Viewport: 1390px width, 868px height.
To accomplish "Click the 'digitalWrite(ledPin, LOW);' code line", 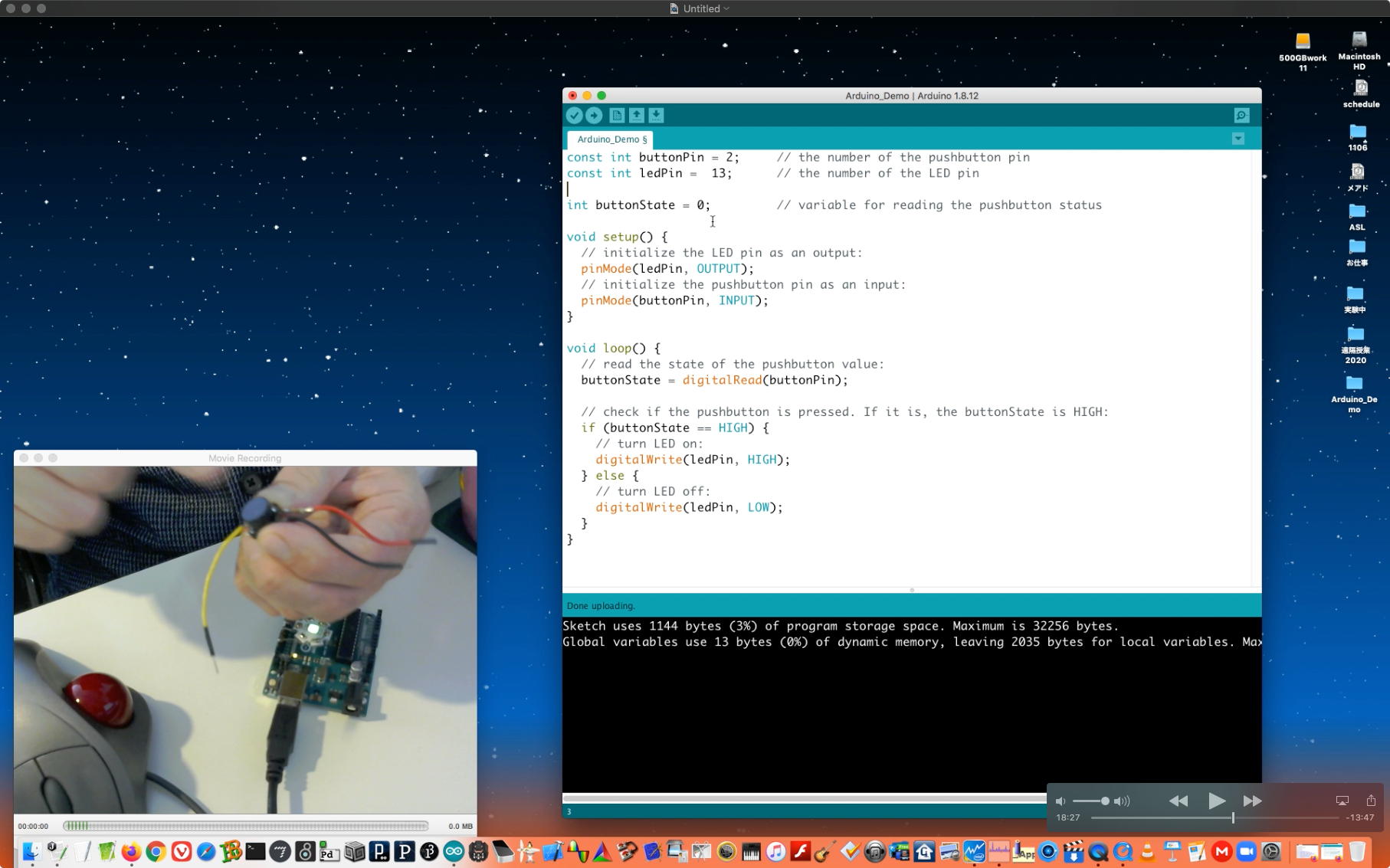I will coord(690,508).
